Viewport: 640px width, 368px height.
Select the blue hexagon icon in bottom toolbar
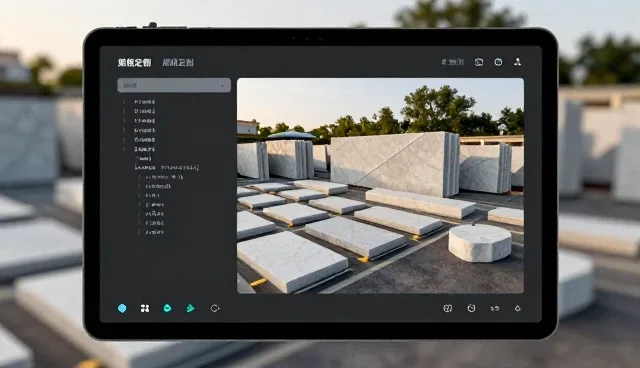[x=122, y=308]
